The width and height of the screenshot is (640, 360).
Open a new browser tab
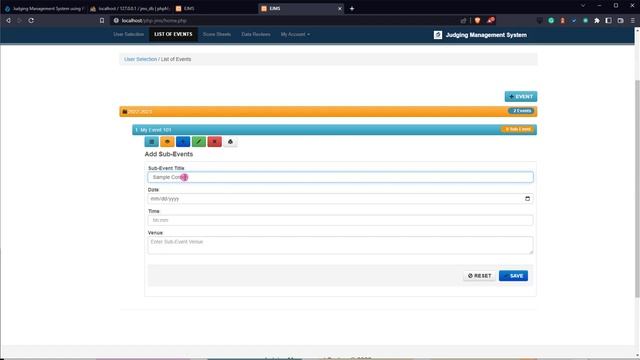point(352,8)
